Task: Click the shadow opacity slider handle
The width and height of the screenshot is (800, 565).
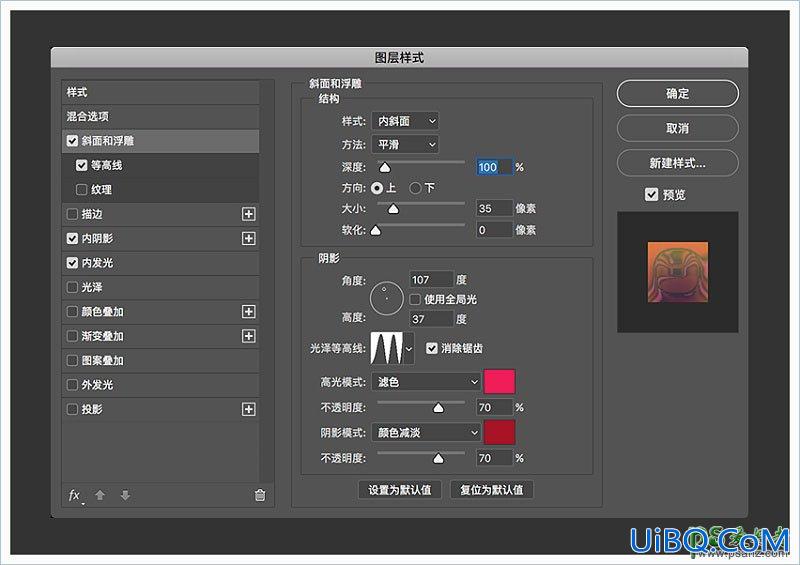Action: 438,458
